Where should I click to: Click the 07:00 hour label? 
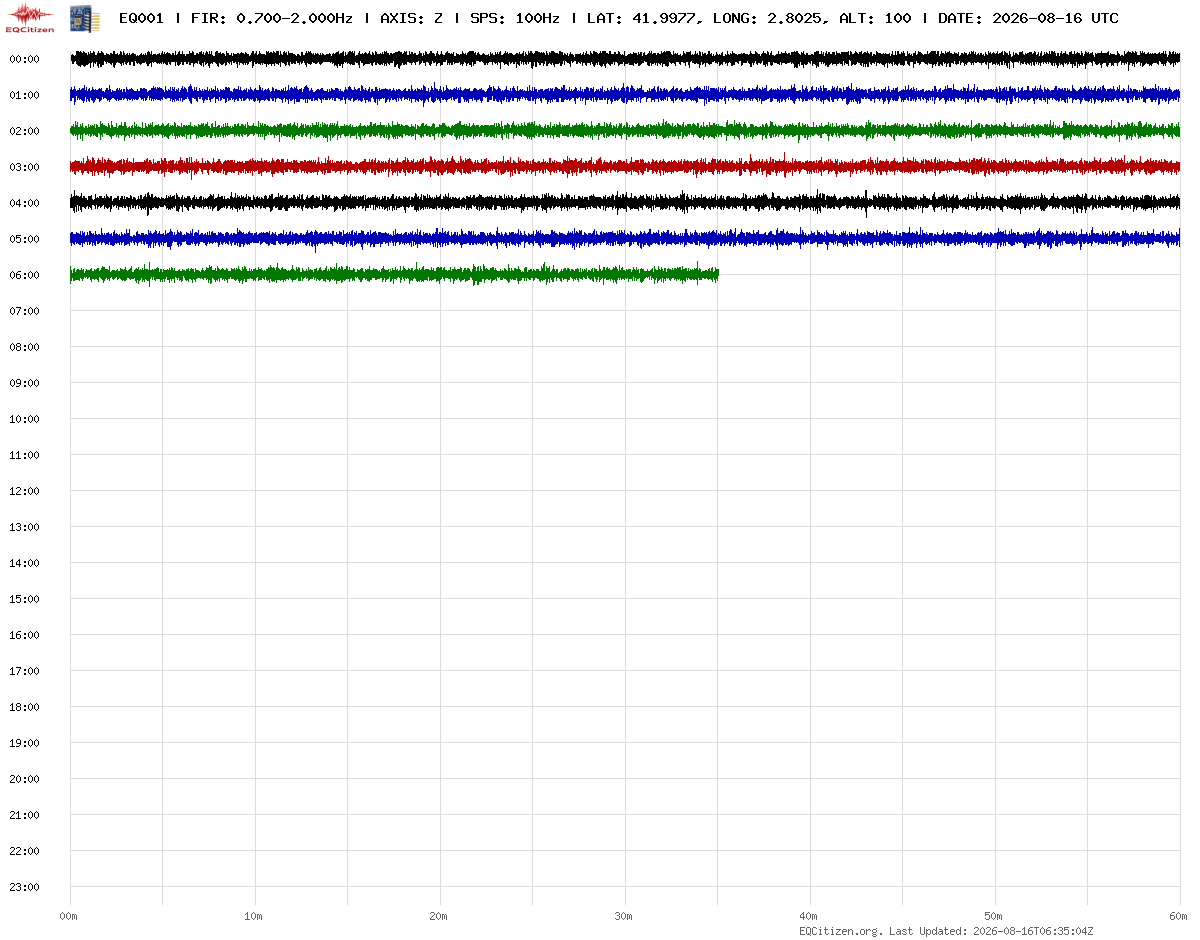(x=24, y=311)
